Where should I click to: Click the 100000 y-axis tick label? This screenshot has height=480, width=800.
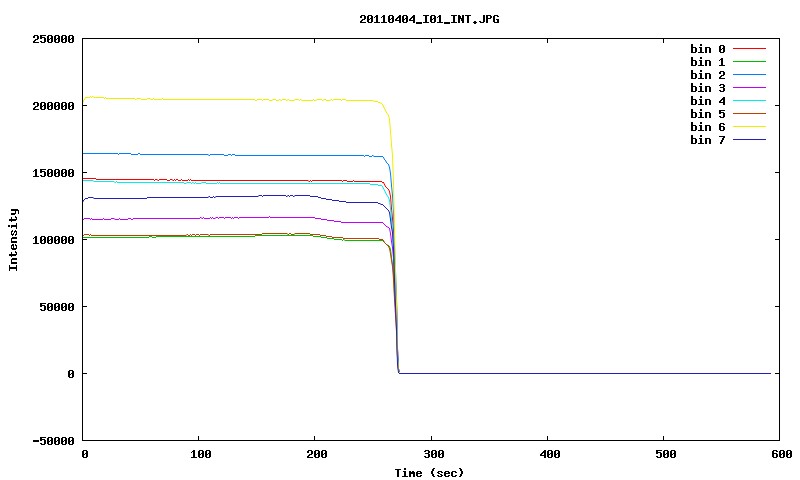pos(53,240)
